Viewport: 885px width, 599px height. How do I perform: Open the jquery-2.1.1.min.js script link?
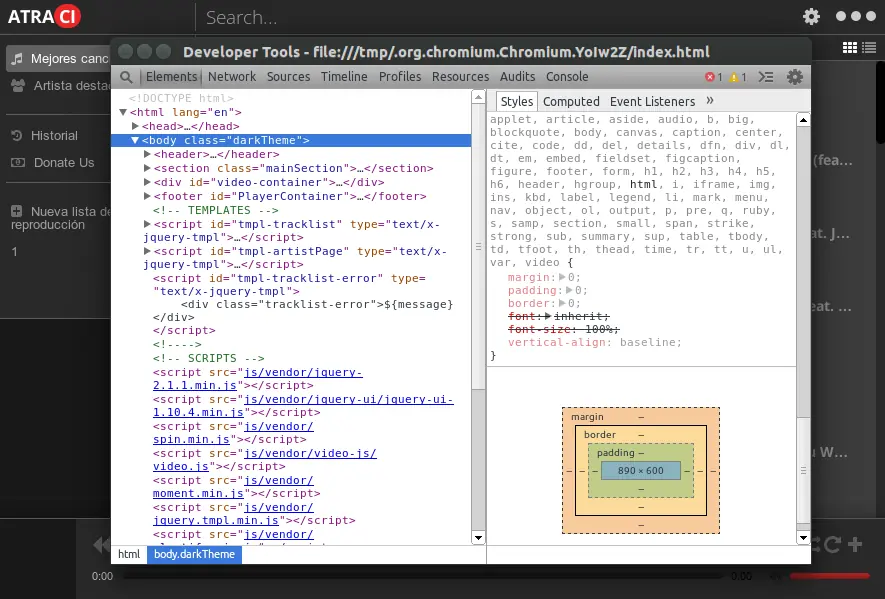(x=257, y=379)
